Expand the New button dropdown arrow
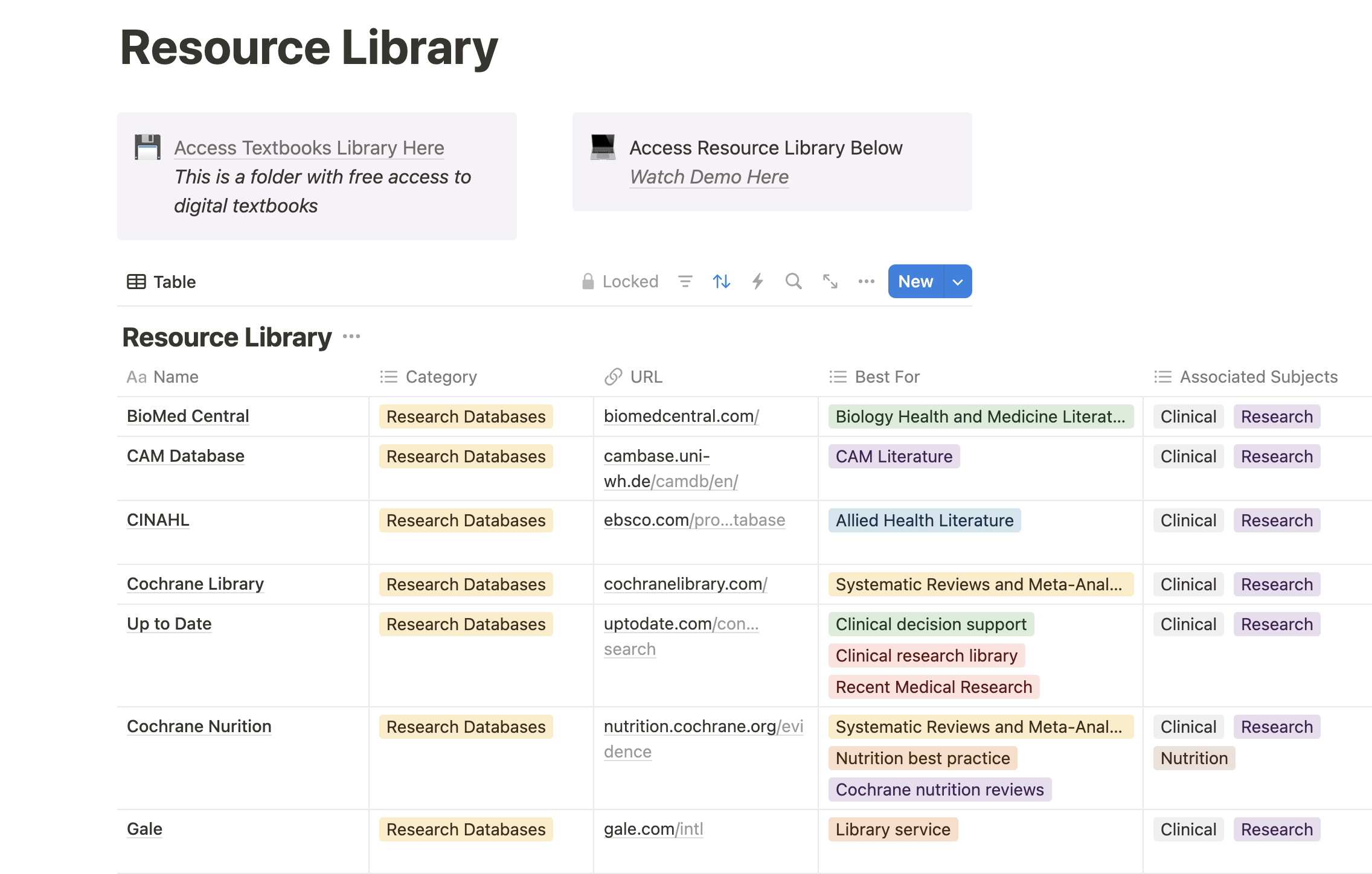The image size is (1372, 874). point(958,282)
